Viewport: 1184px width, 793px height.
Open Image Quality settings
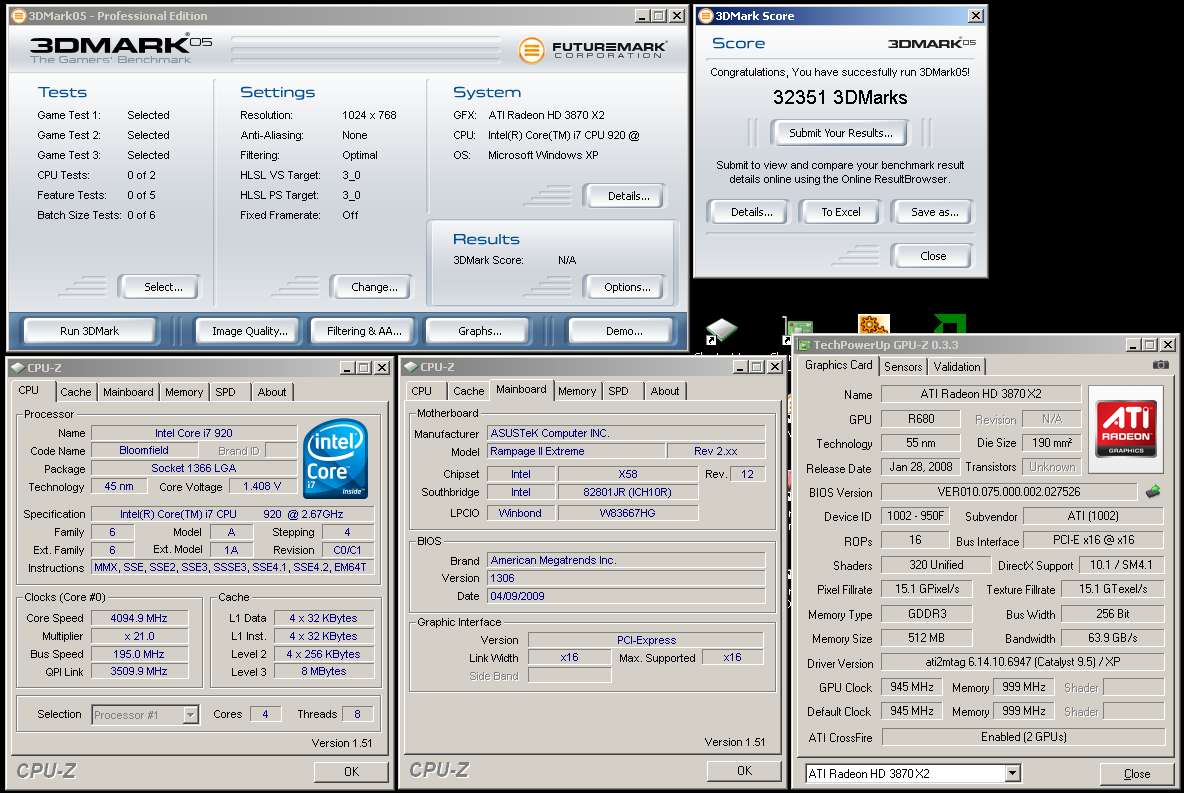point(249,331)
